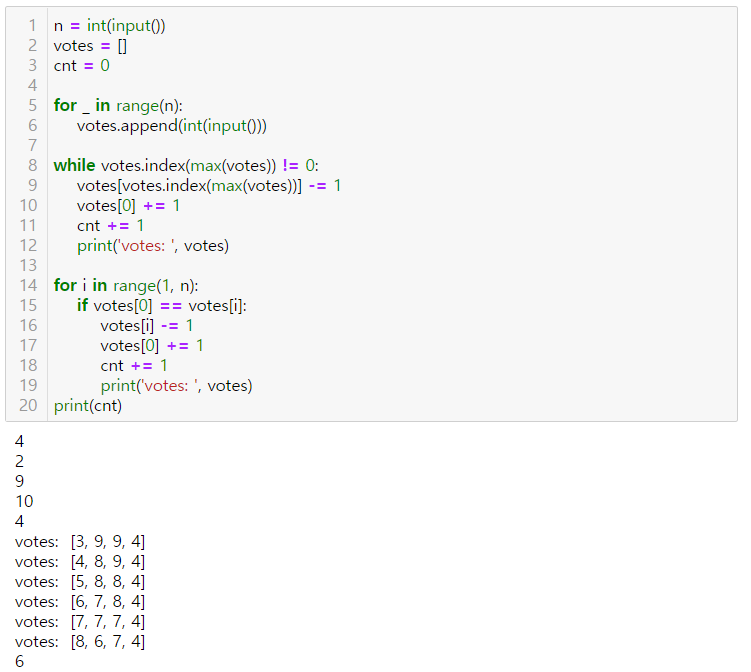751x672 pixels.
Task: Click the final output value '6'
Action: click(19, 661)
